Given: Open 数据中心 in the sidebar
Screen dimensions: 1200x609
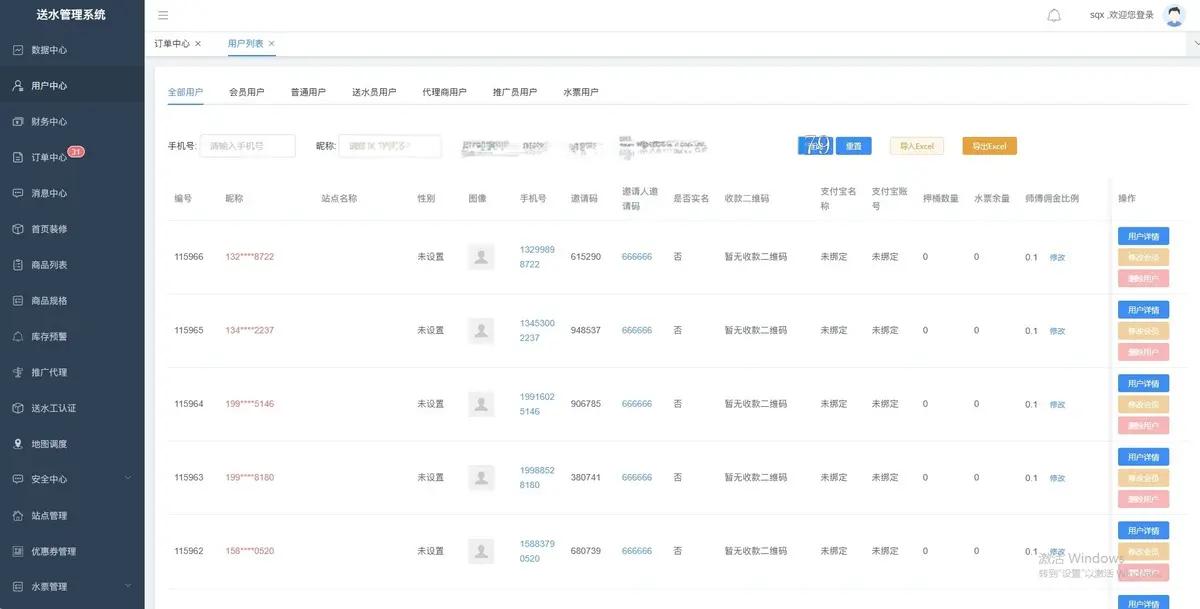Looking at the screenshot, I should pyautogui.click(x=72, y=50).
